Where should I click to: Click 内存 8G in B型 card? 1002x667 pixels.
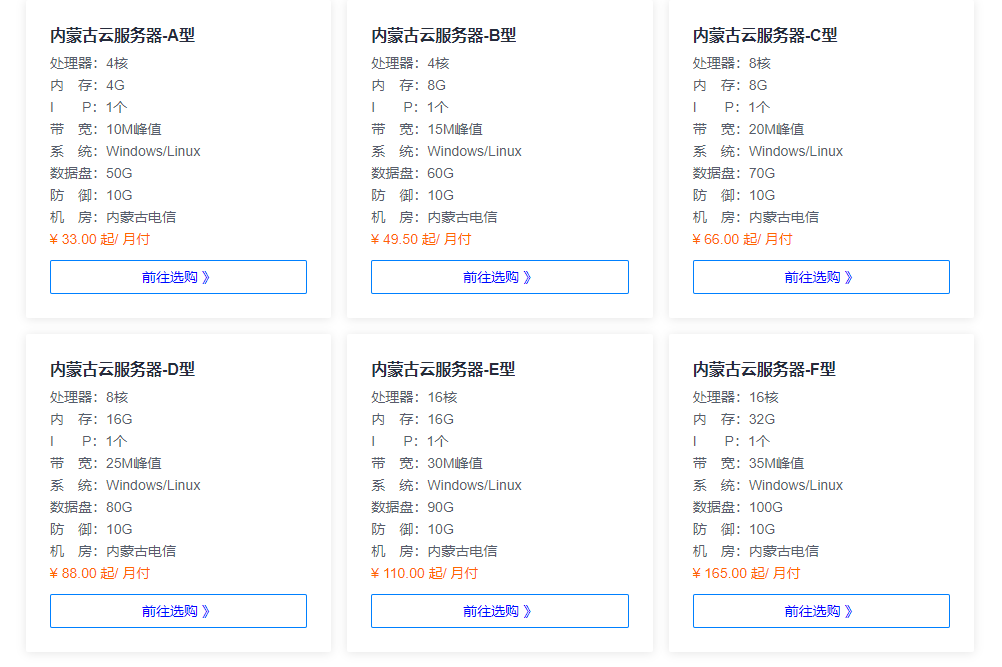(436, 85)
